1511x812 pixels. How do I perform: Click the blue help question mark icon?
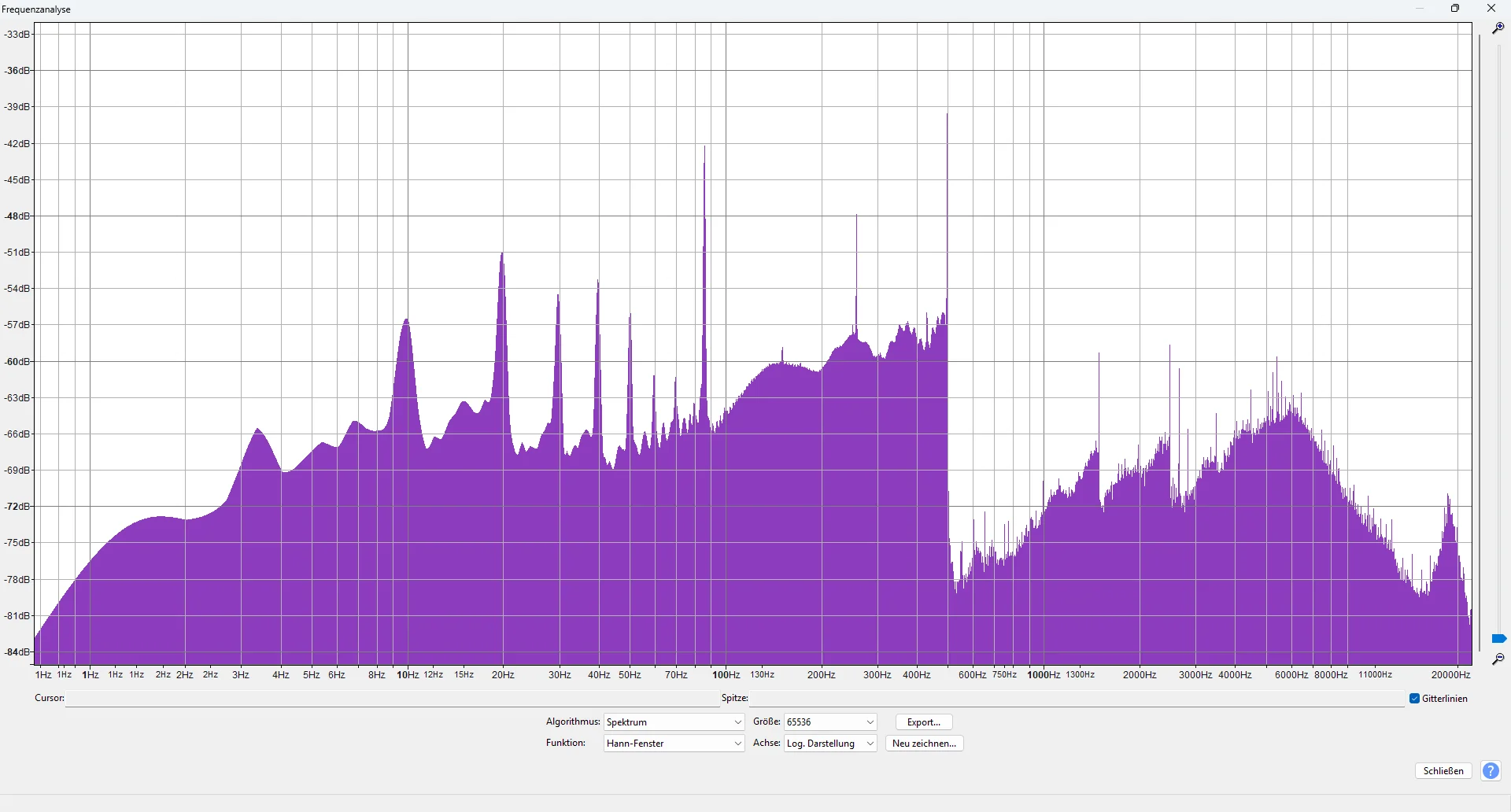1491,771
